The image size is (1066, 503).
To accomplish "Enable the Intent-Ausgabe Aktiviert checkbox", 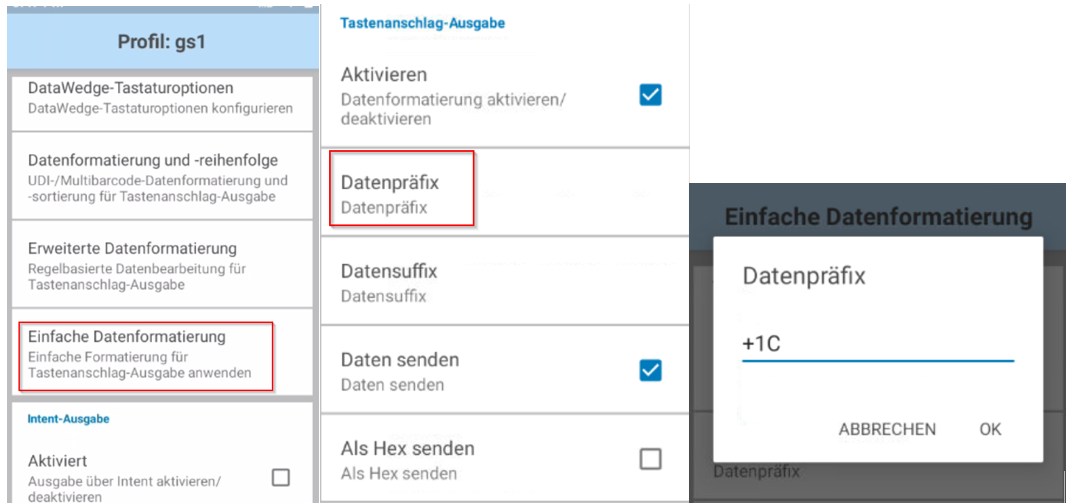I will 281,477.
